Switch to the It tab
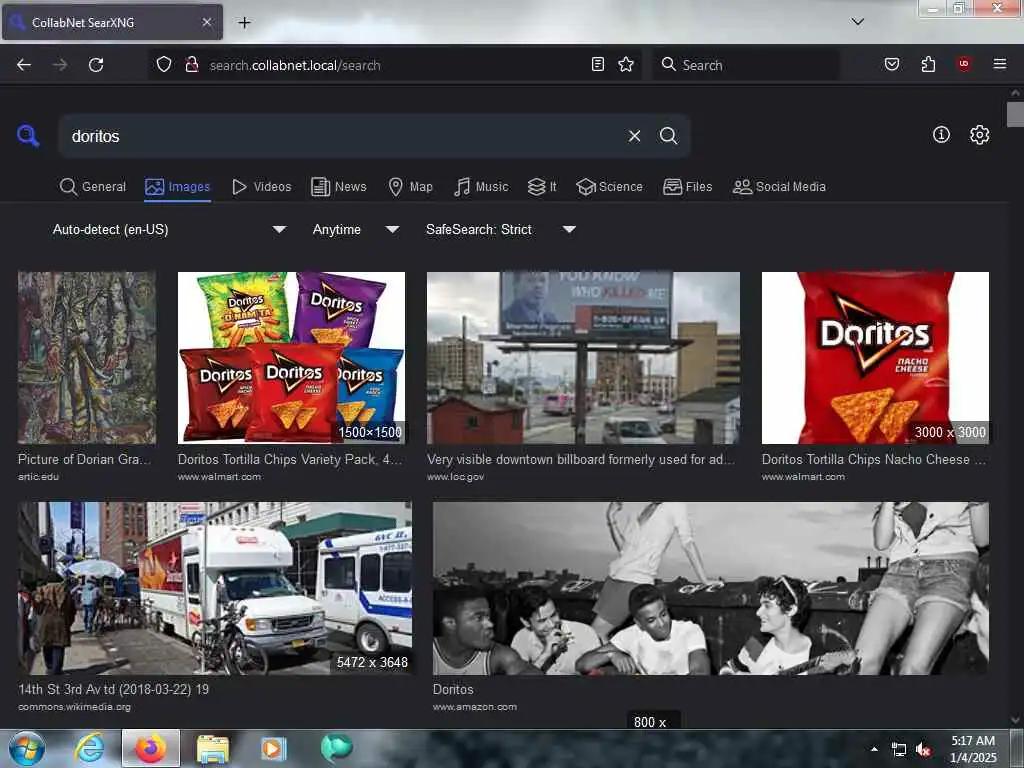 542,187
